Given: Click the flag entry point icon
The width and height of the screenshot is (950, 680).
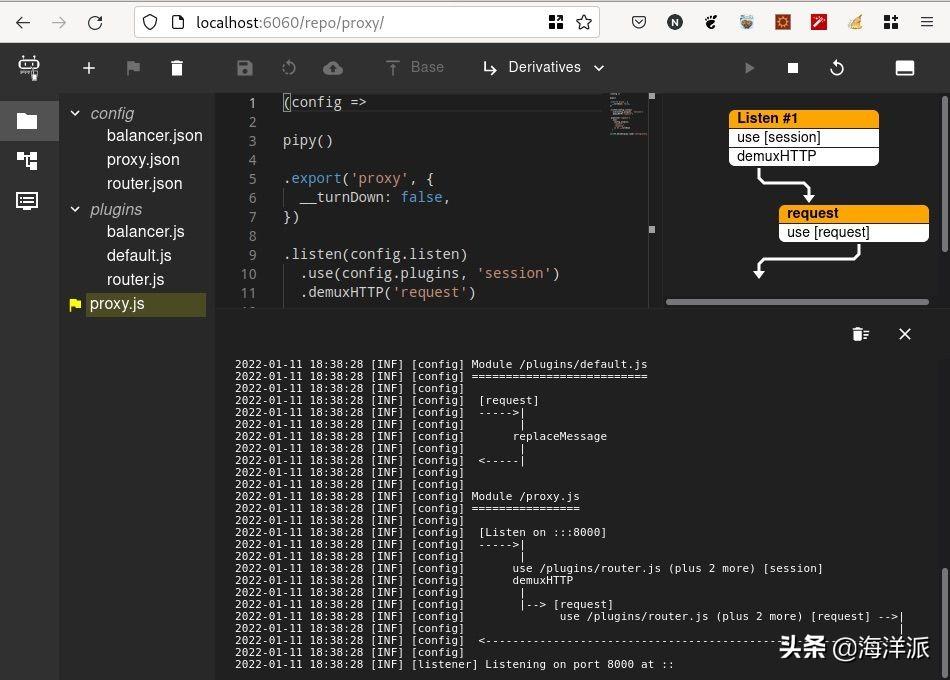Looking at the screenshot, I should click(133, 68).
